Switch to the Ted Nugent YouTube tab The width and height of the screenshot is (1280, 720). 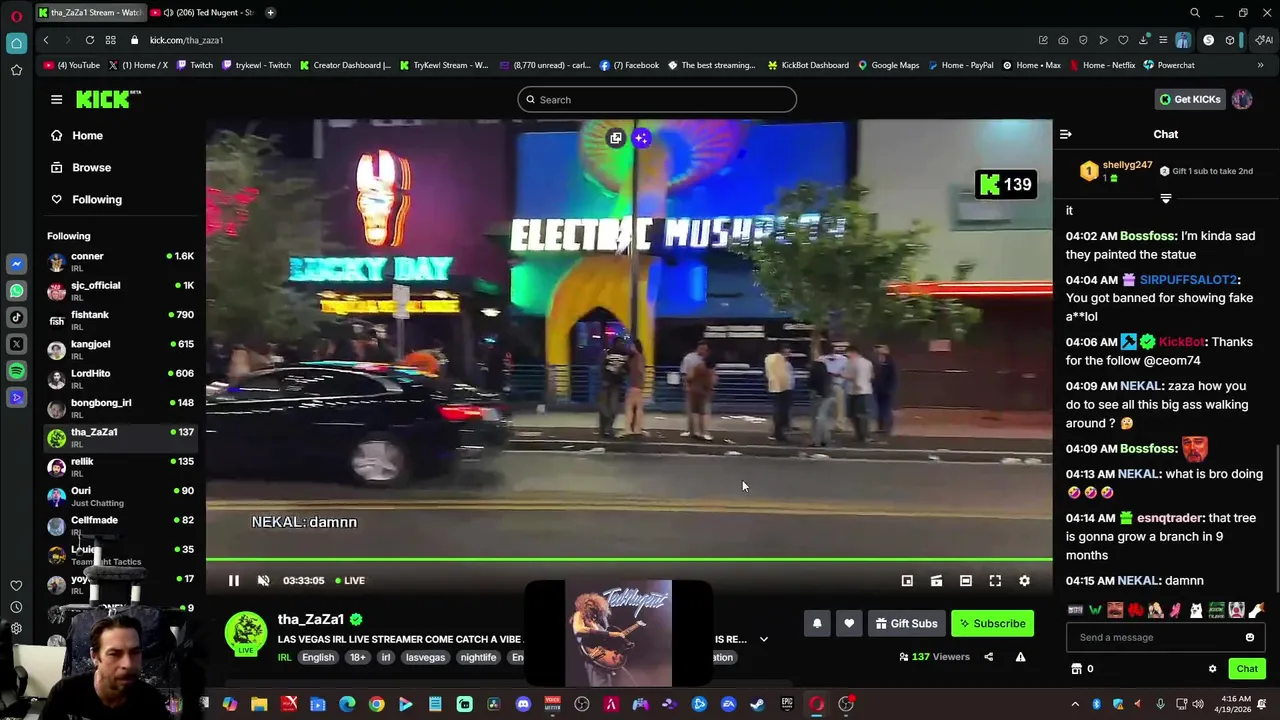pos(205,13)
